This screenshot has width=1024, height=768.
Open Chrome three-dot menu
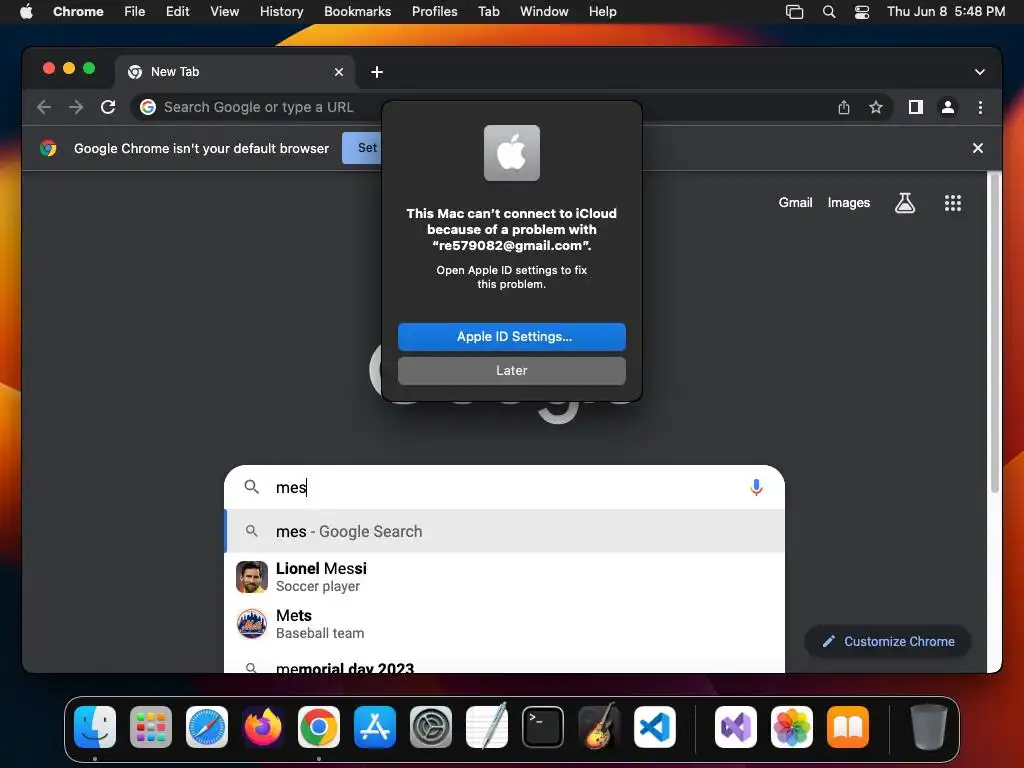coord(980,107)
